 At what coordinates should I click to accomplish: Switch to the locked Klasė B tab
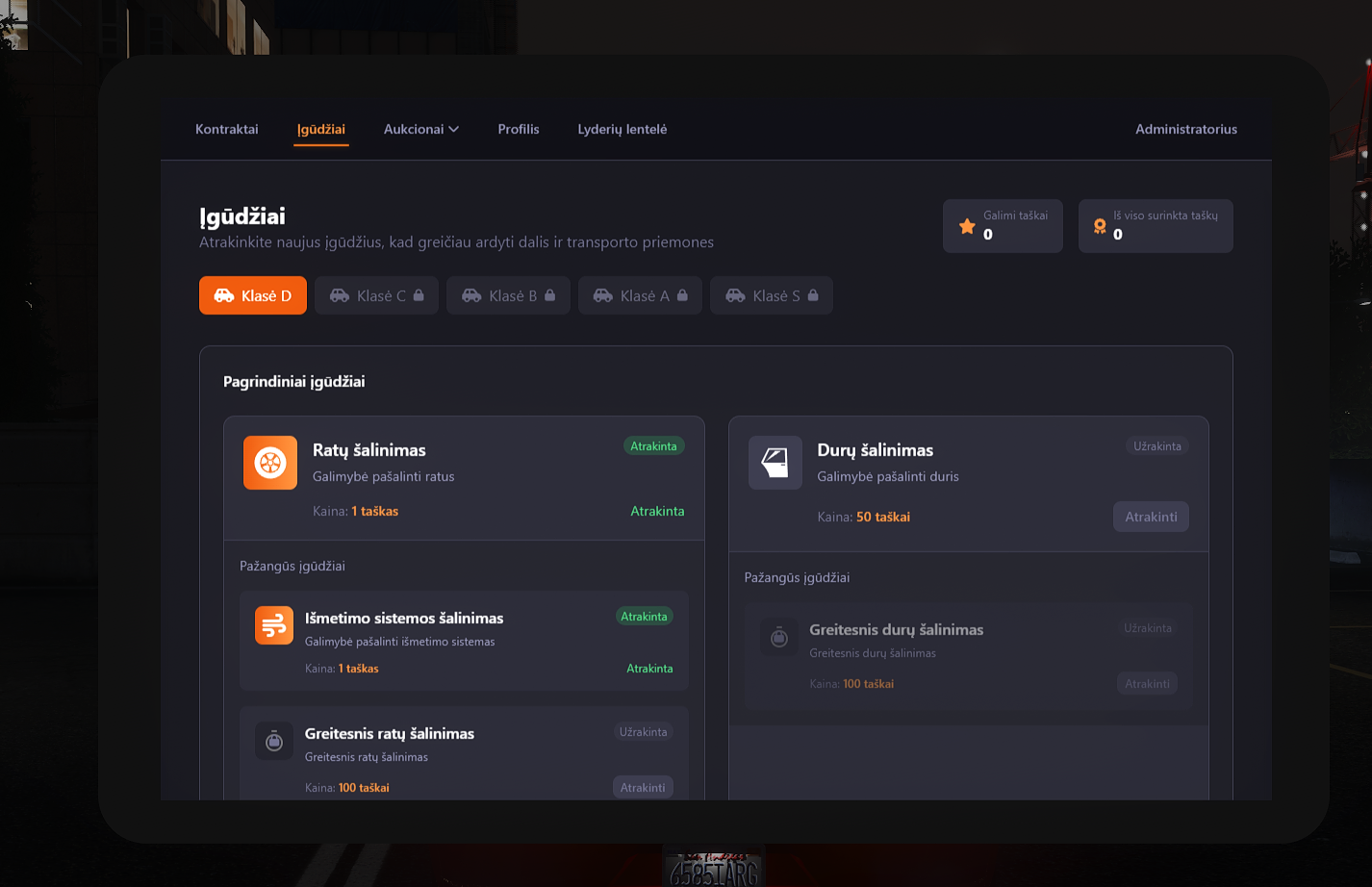click(508, 295)
